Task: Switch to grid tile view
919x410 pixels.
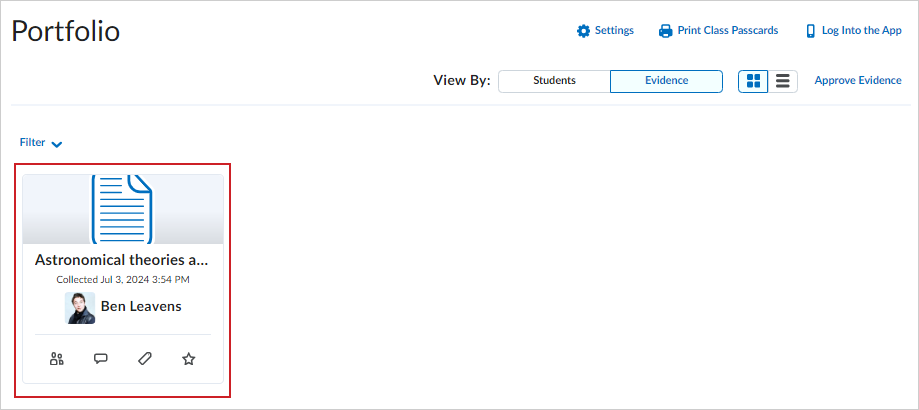Action: pyautogui.click(x=753, y=81)
